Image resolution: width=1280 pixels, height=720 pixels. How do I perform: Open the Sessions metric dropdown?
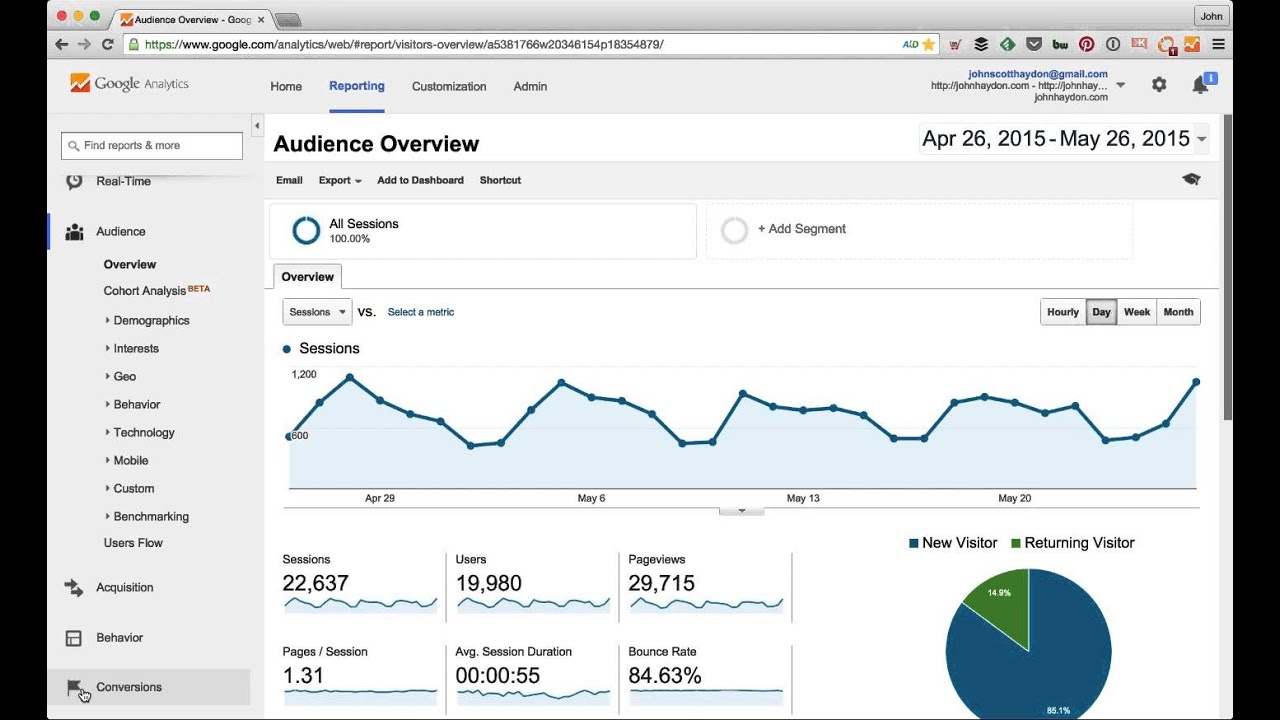pos(317,312)
